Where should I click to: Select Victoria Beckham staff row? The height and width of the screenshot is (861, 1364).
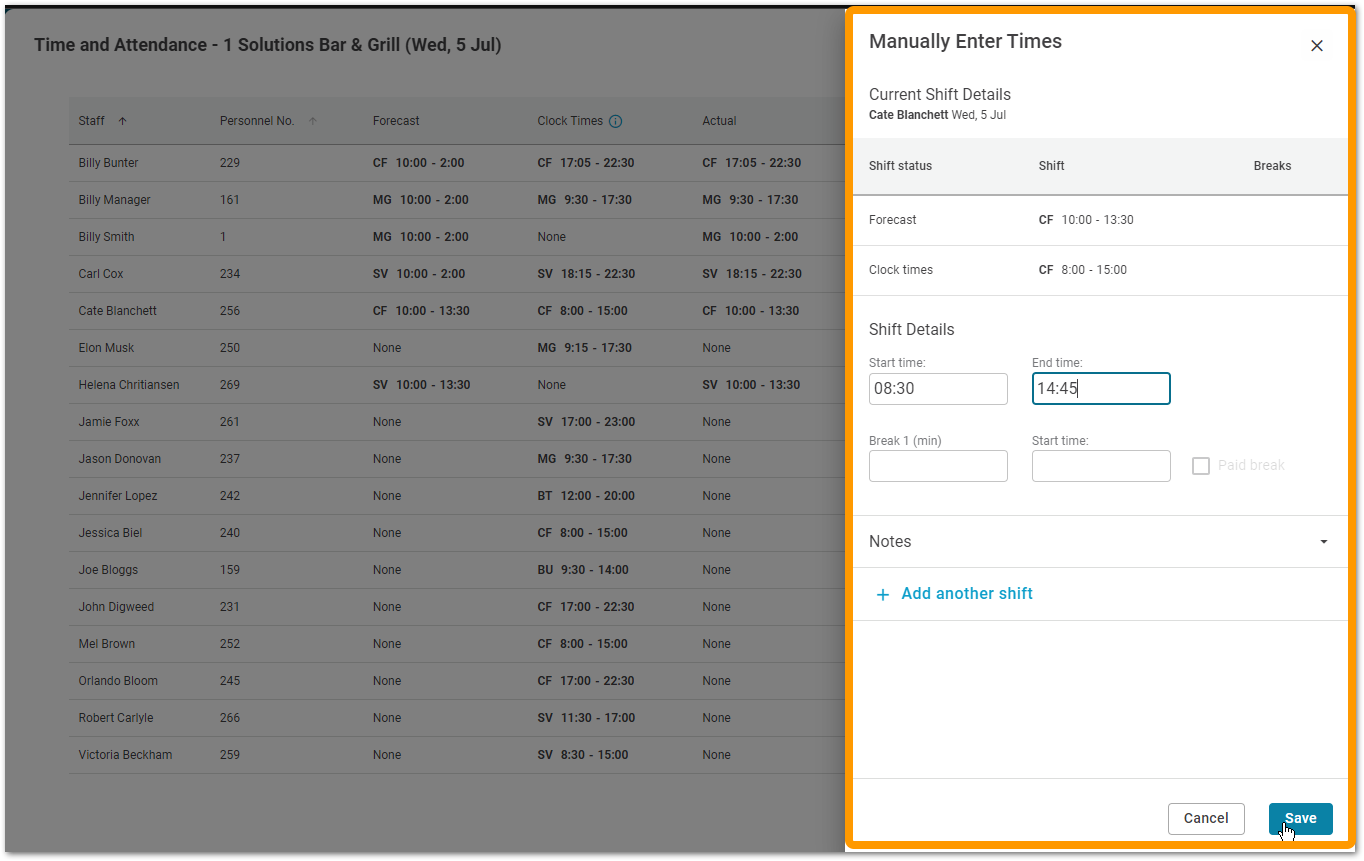pos(126,755)
